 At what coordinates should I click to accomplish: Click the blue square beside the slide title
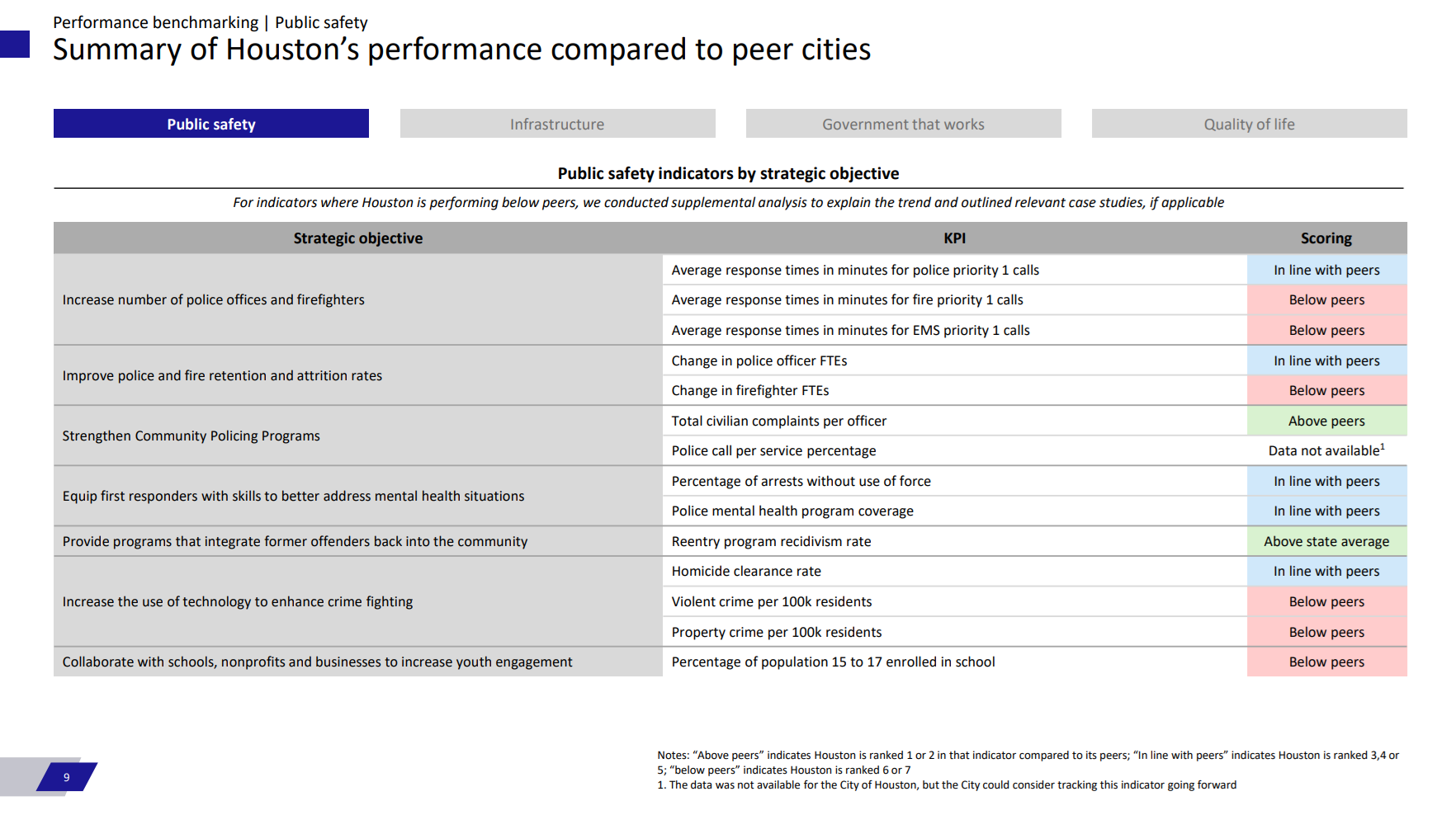pyautogui.click(x=15, y=44)
